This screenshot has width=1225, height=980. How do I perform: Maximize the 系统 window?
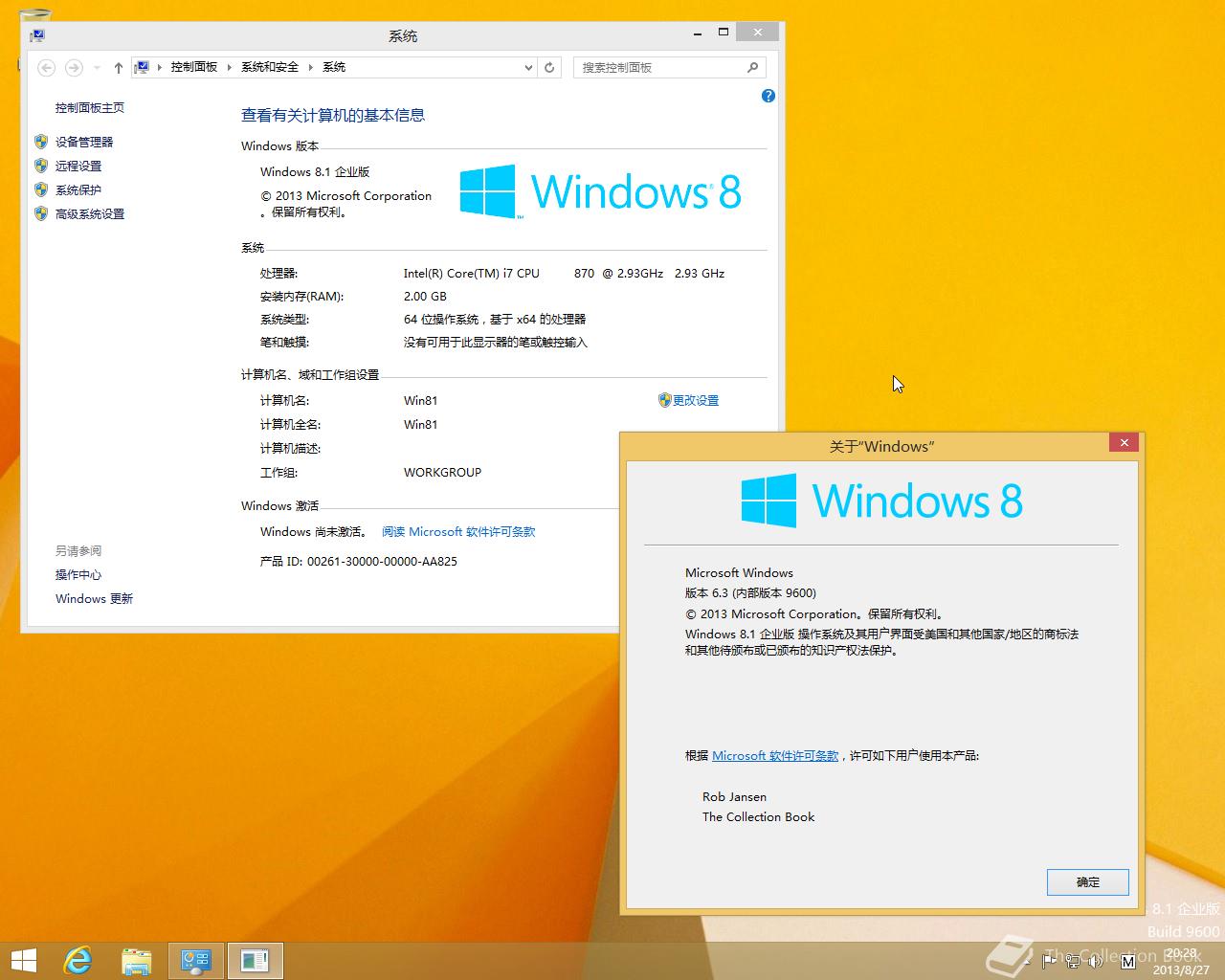[724, 33]
